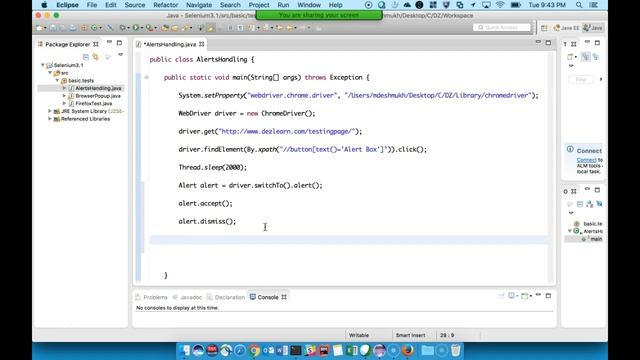Expand the FirefoxTest.java tree node
This screenshot has width=640, height=360.
click(64, 104)
